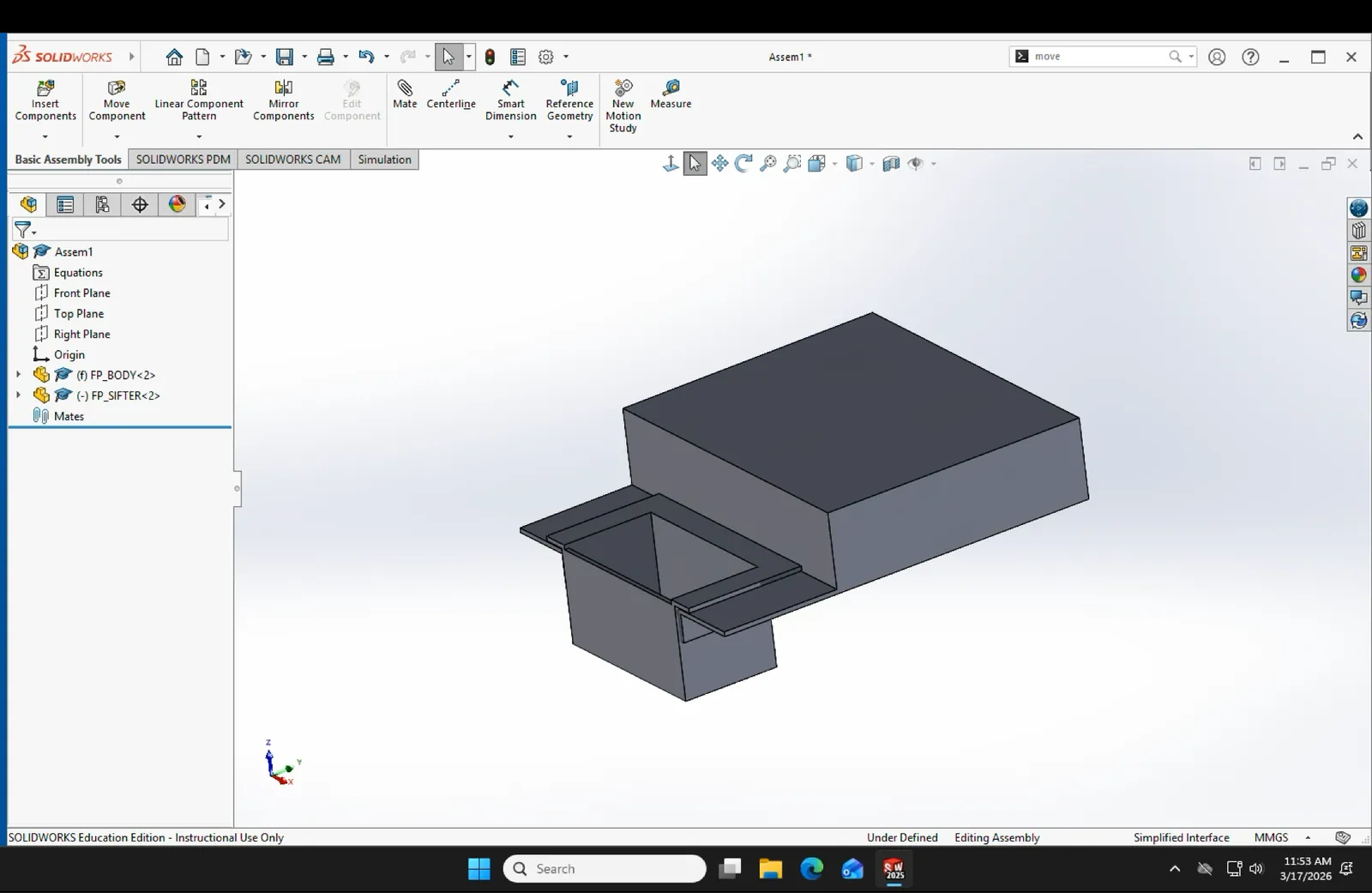Open the PropertyManager panel tab
Screen dimensions: 1372x893
(x=65, y=204)
